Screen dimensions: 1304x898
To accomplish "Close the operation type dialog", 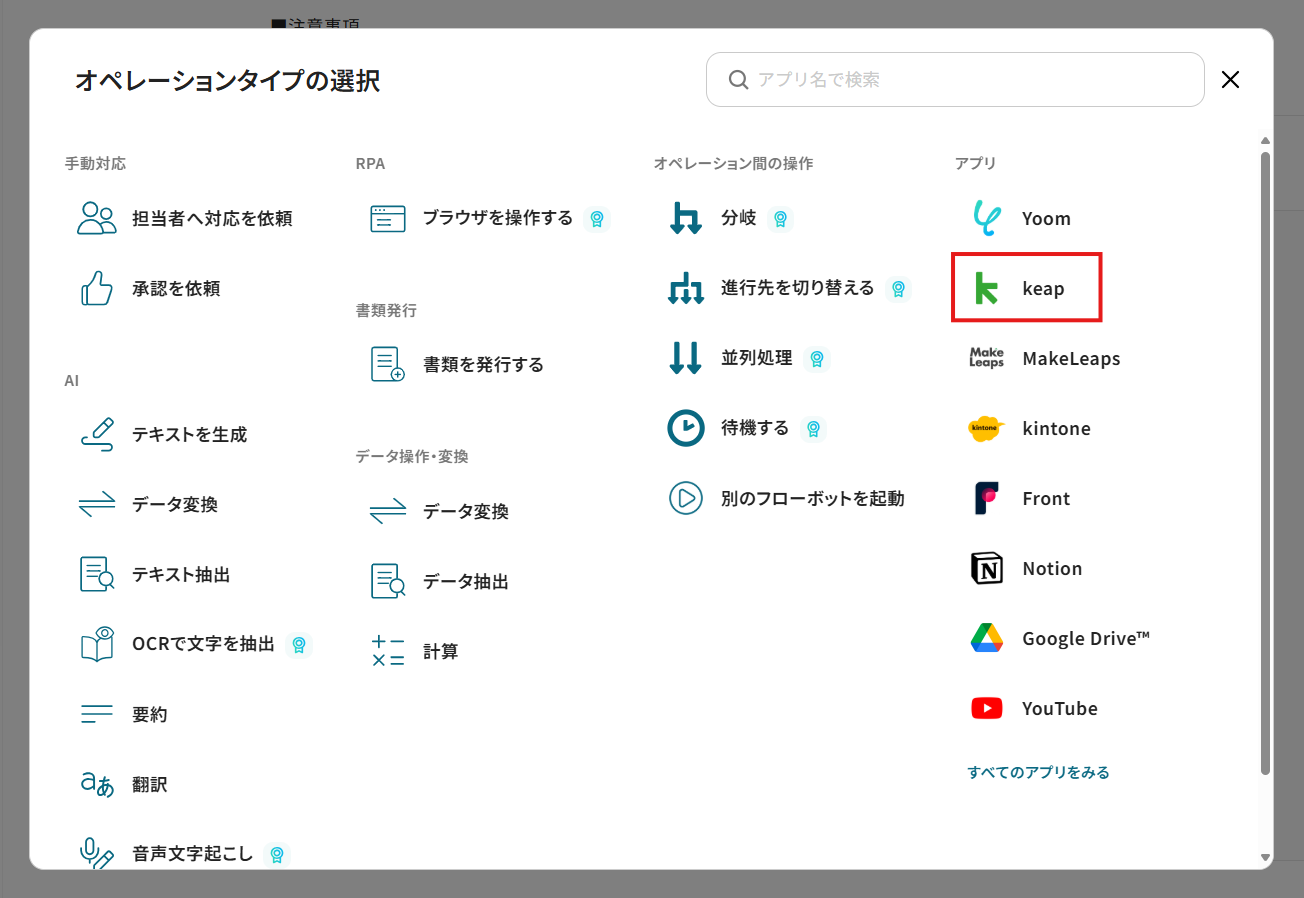I will [1230, 80].
